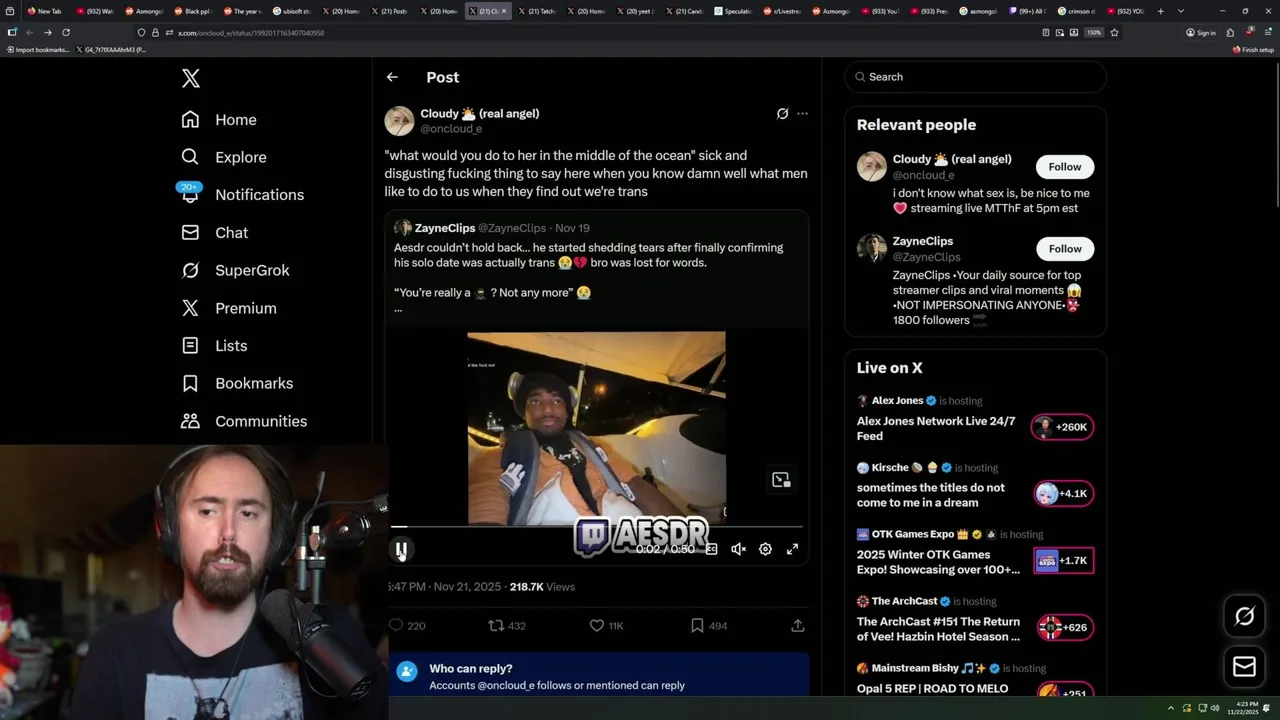This screenshot has width=1280, height=720.
Task: Open ZayneClips name in the quoted post
Action: [444, 228]
